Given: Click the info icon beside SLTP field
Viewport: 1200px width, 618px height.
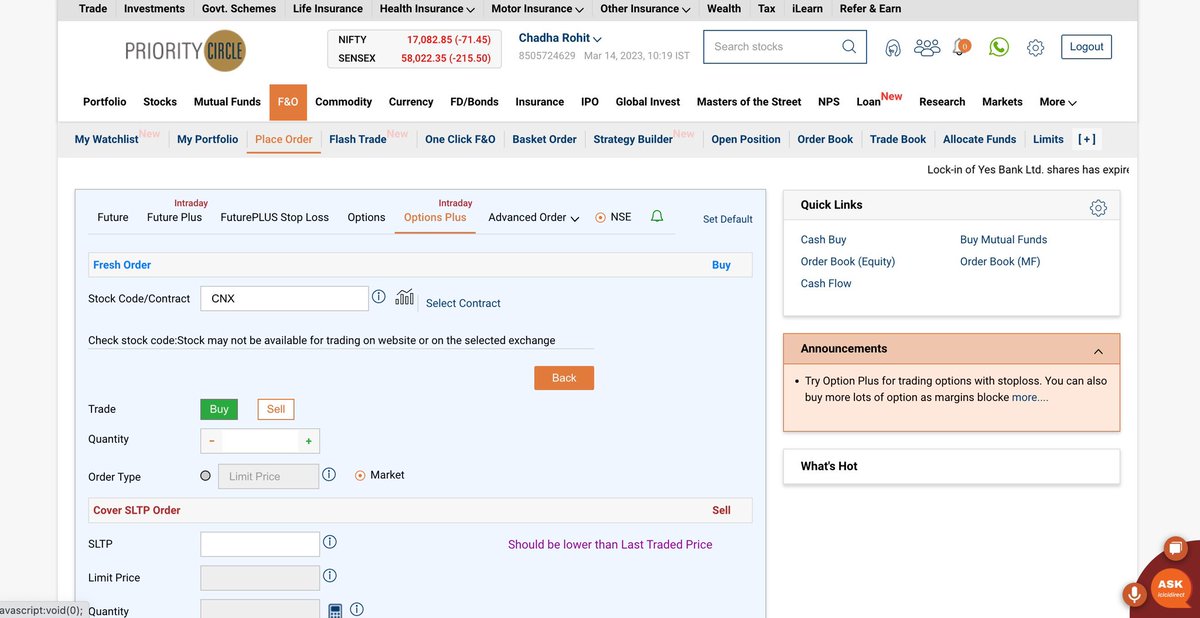Looking at the screenshot, I should [x=329, y=542].
